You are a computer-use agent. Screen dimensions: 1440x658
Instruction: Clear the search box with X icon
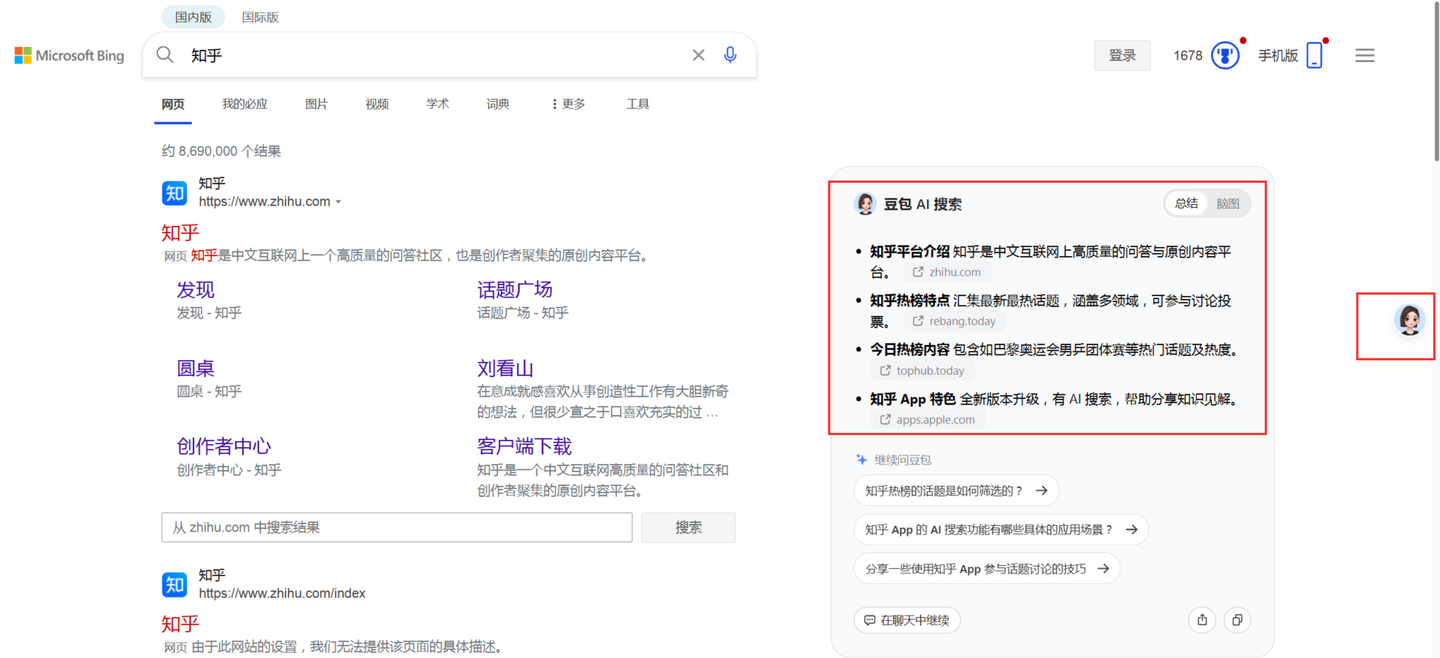click(x=698, y=55)
